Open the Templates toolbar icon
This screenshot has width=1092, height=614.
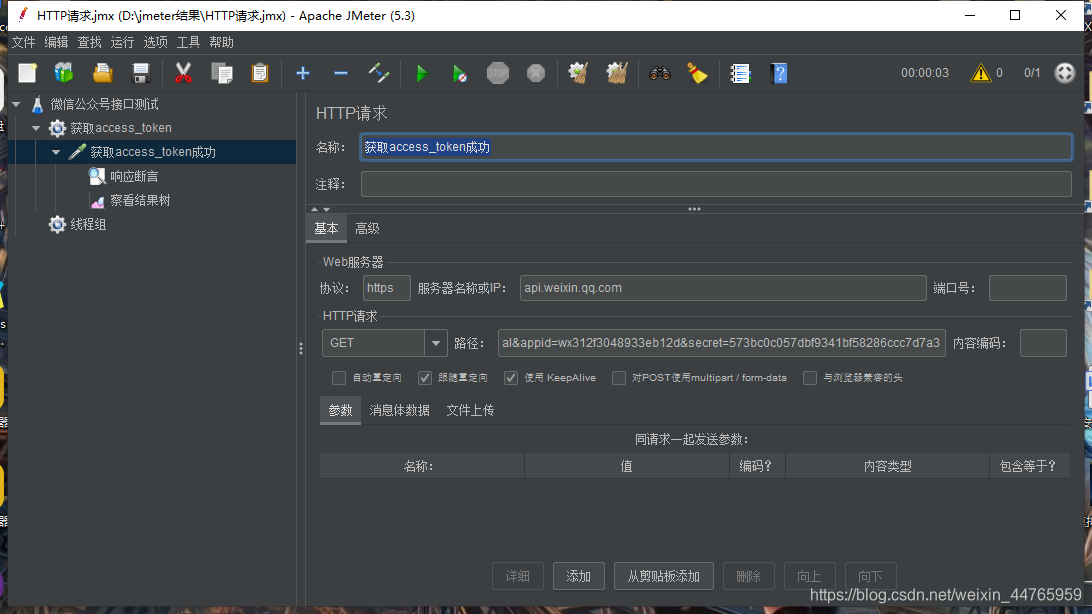pyautogui.click(x=64, y=73)
